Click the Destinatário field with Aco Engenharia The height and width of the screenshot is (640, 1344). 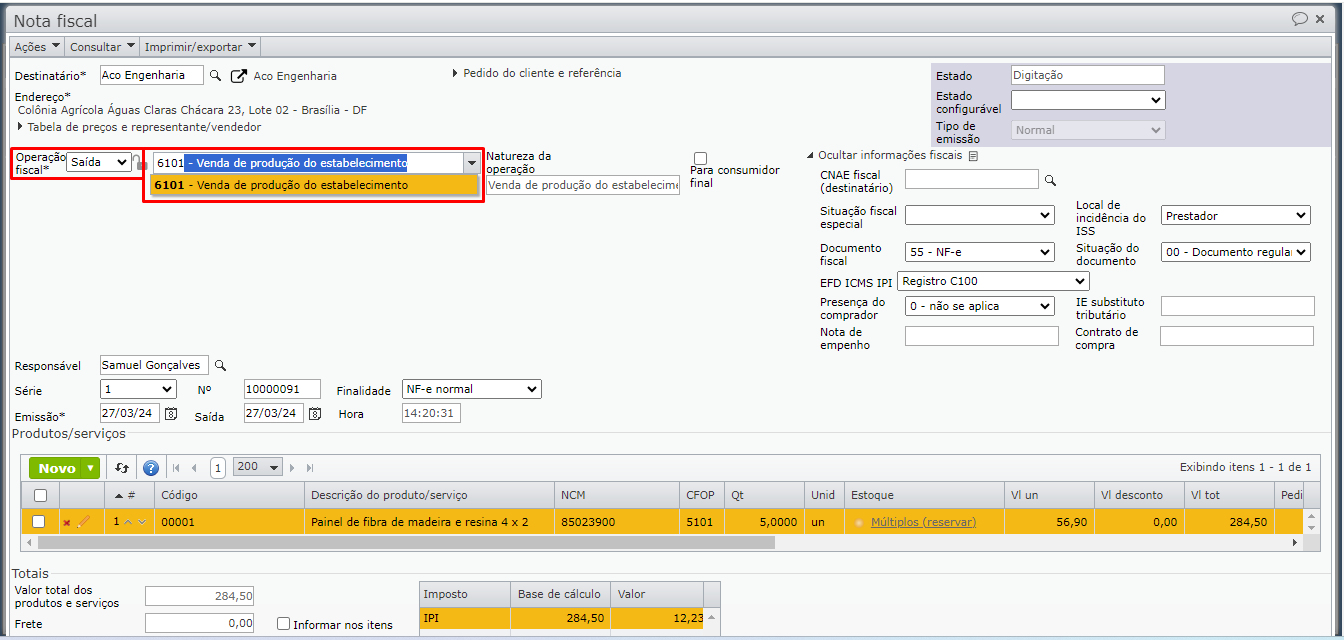tap(152, 75)
